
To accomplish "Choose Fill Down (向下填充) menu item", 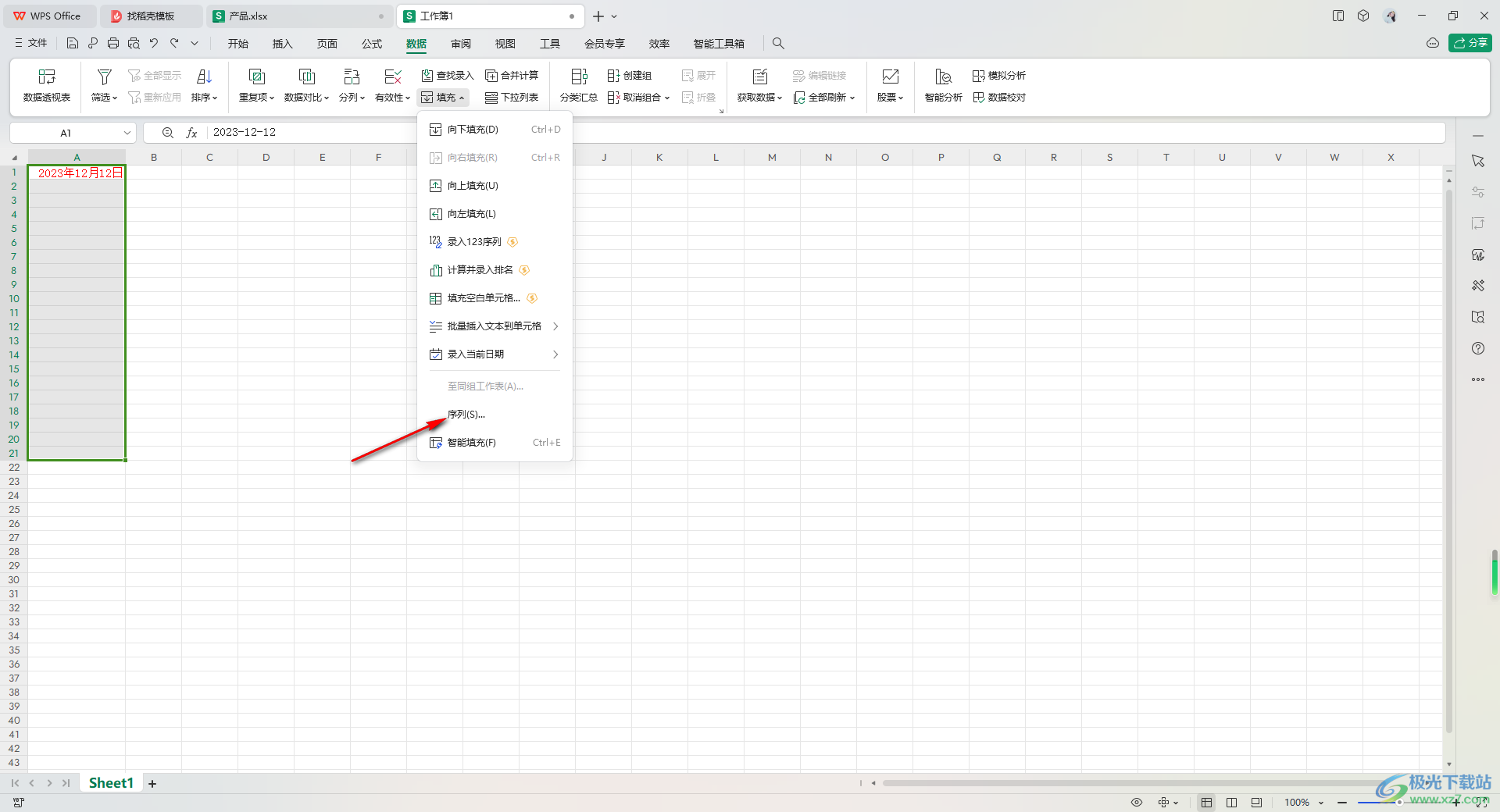I will [x=495, y=130].
